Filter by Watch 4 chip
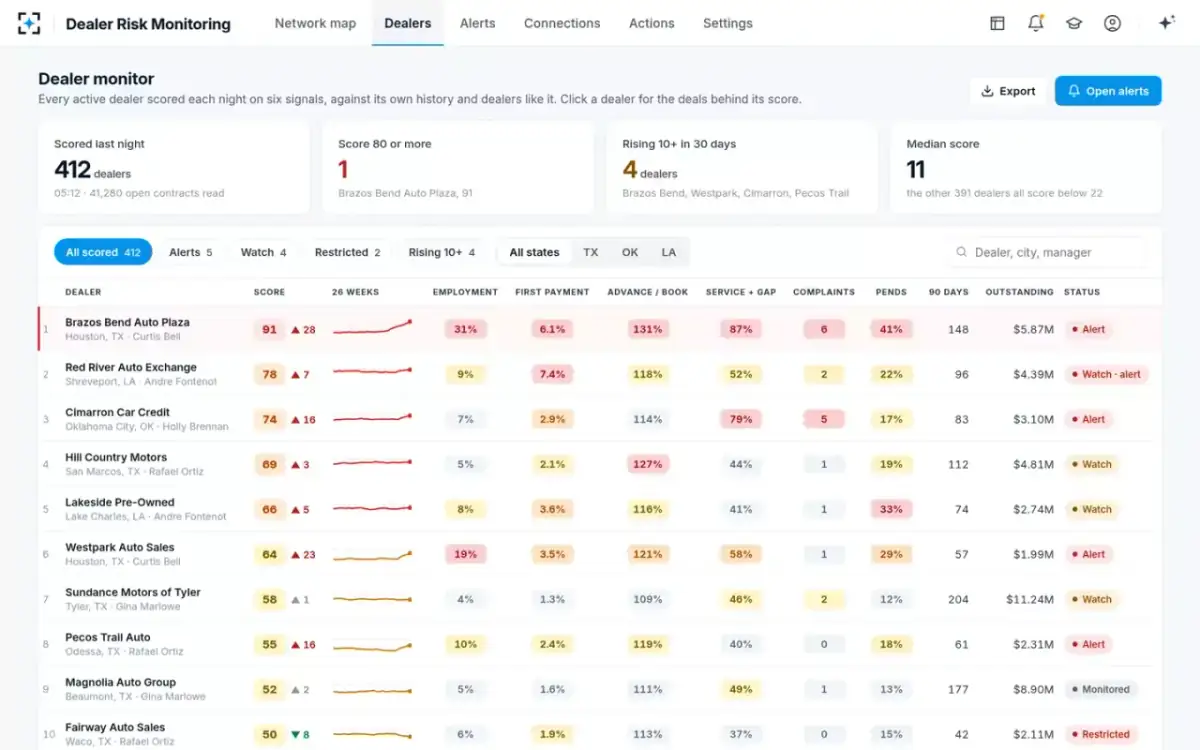Viewport: 1200px width, 750px height. tap(263, 253)
